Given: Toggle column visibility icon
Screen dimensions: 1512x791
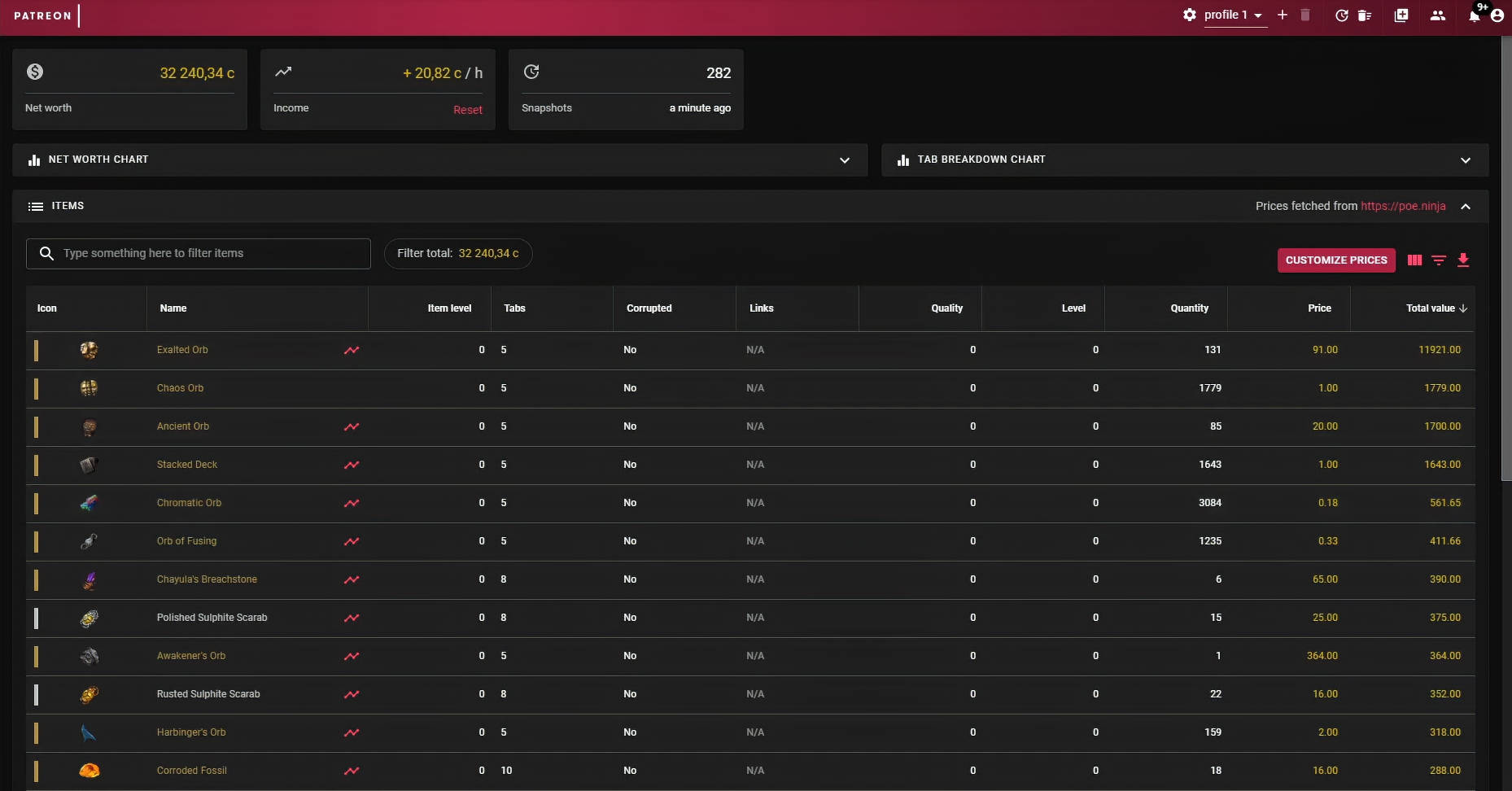Looking at the screenshot, I should [1415, 260].
